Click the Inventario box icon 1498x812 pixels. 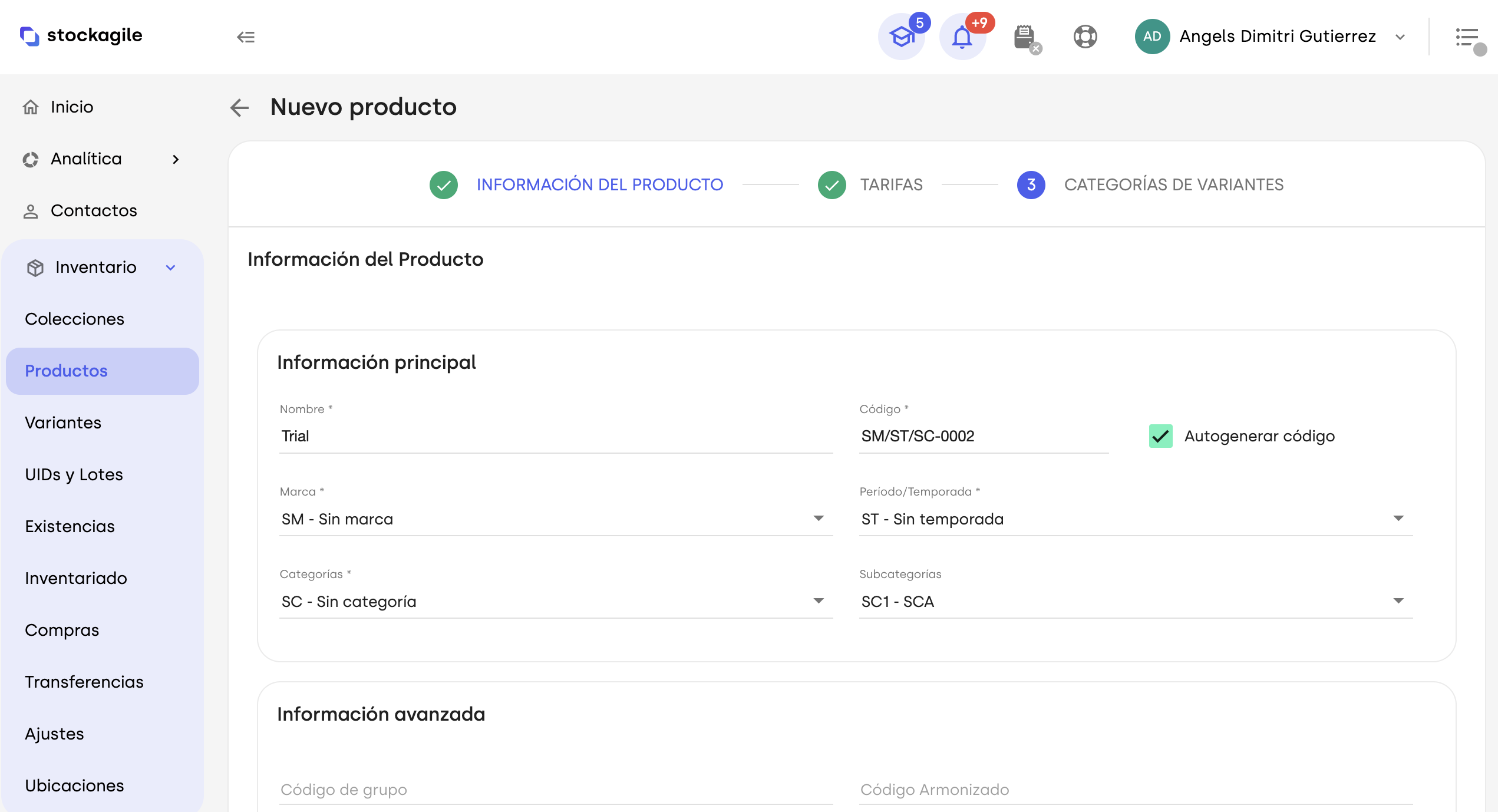click(35, 268)
